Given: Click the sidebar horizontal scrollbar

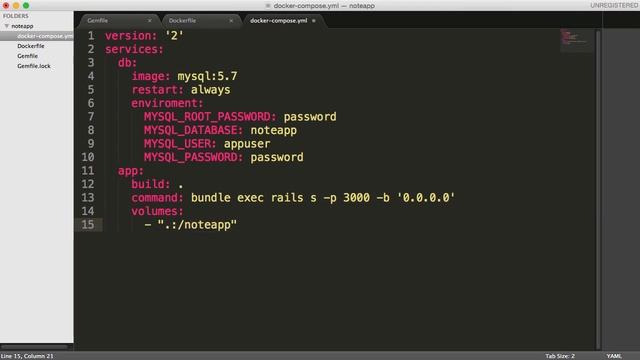Looking at the screenshot, I should 35,347.
